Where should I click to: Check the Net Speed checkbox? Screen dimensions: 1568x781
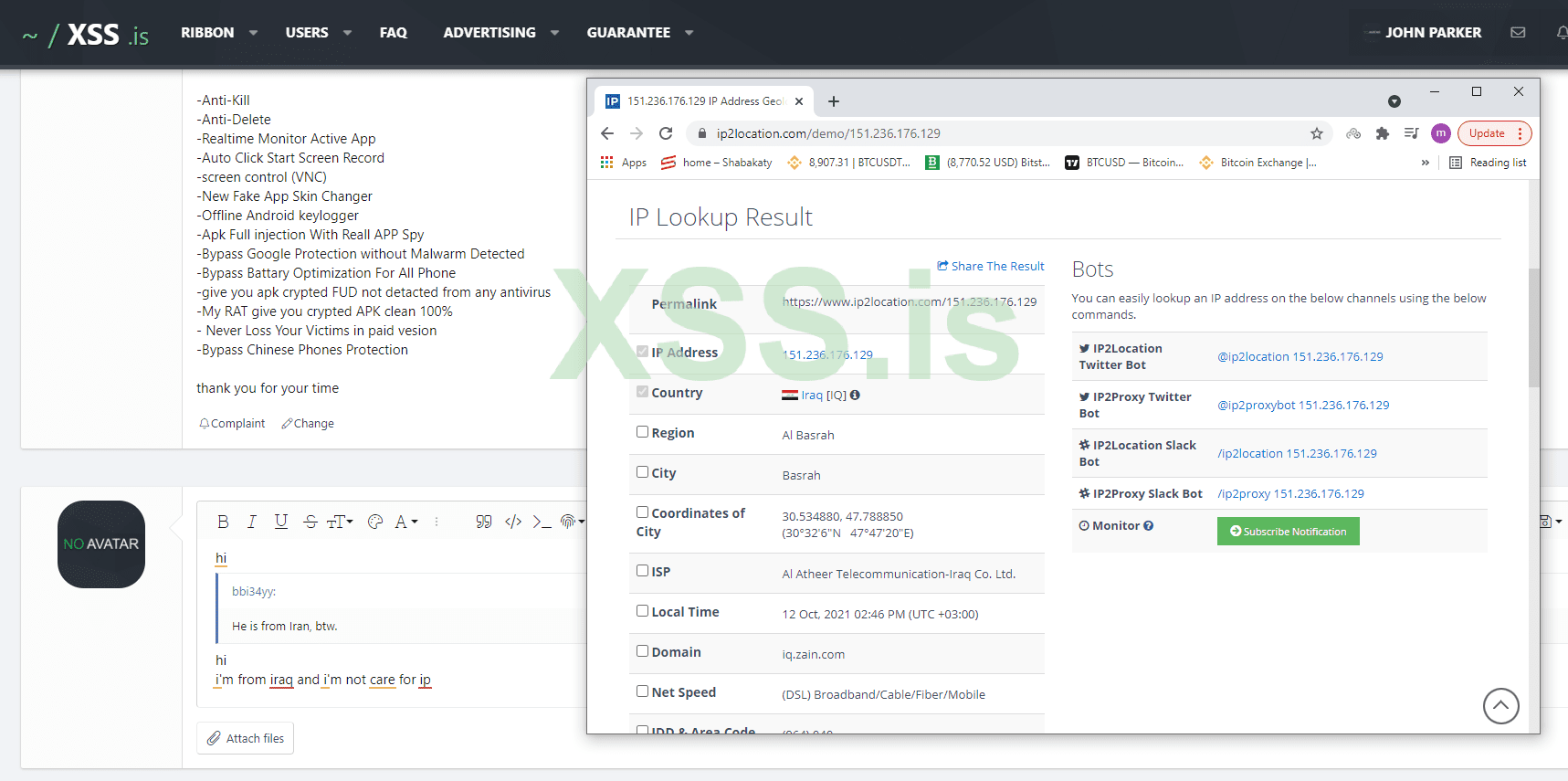[642, 691]
